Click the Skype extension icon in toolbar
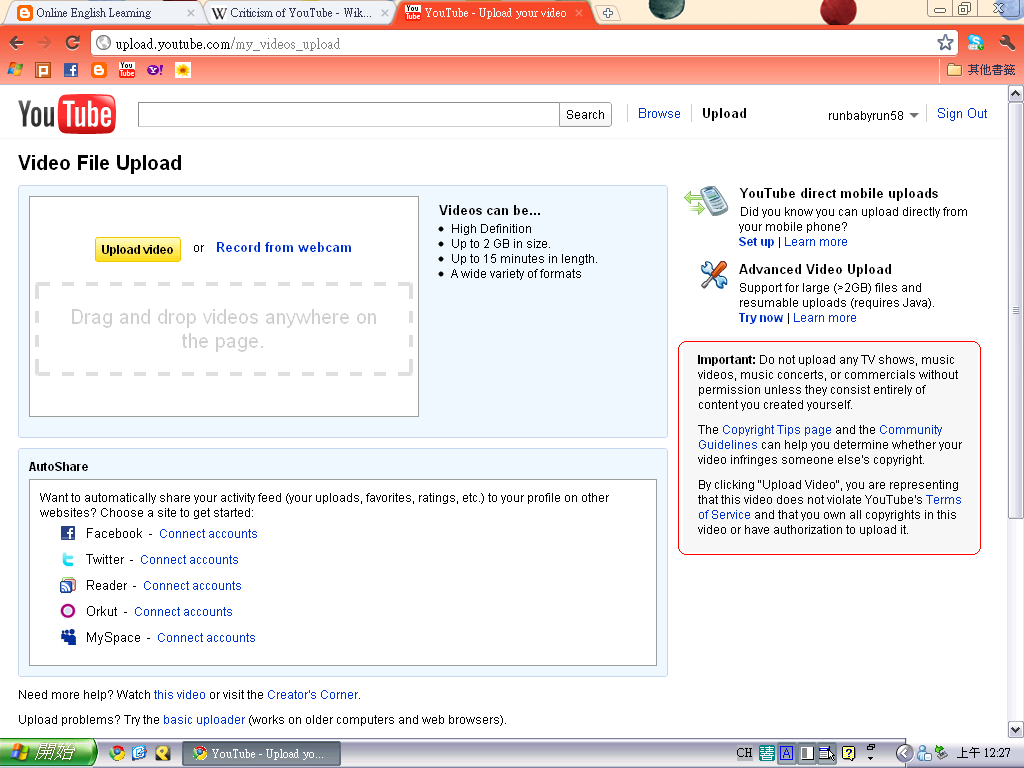 [976, 43]
